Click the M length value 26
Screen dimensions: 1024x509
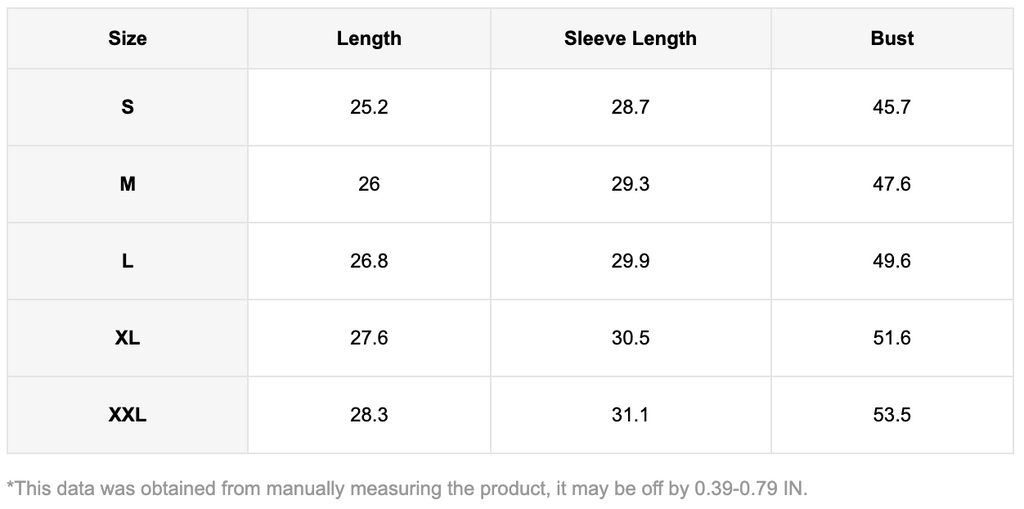point(369,184)
